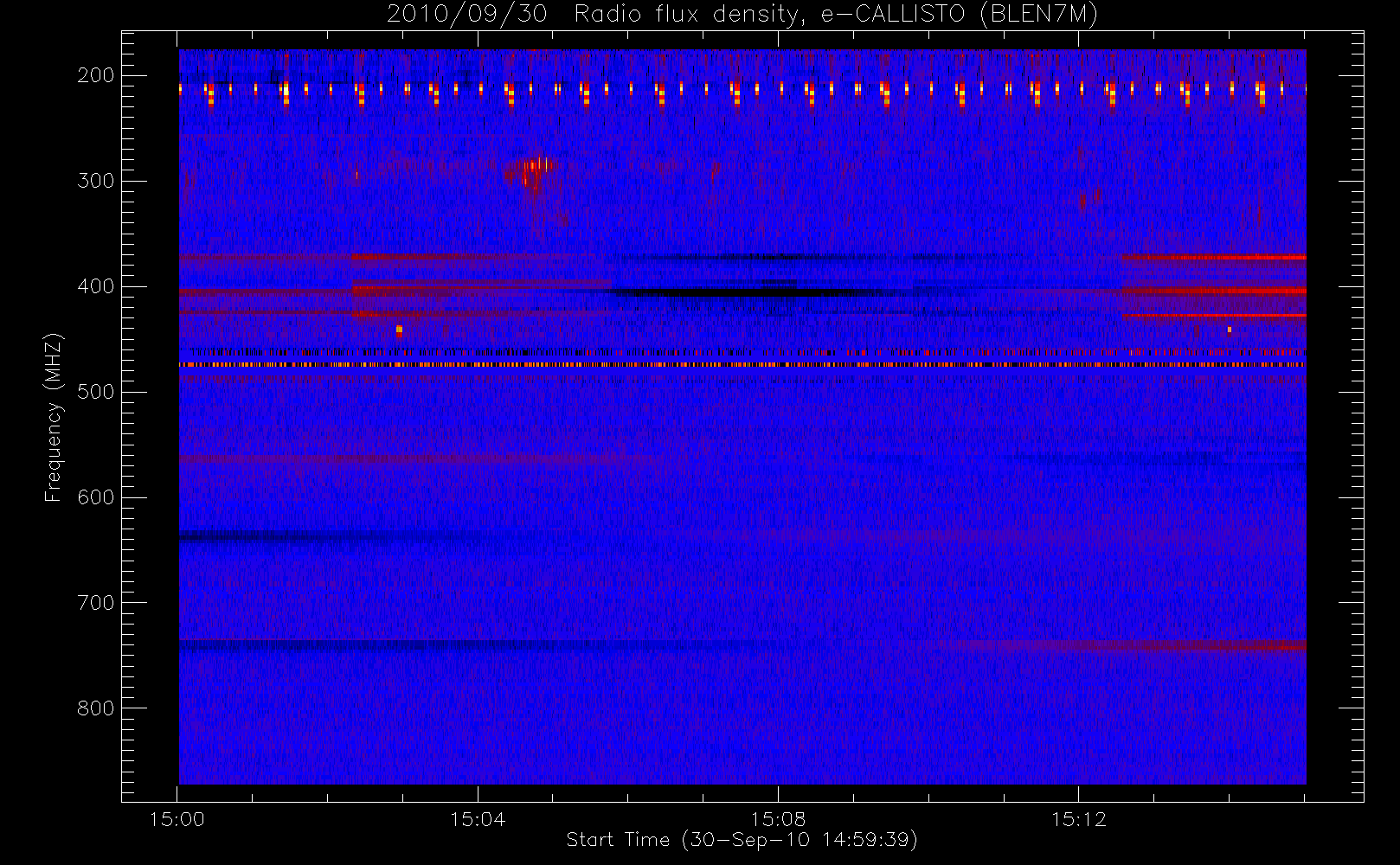Select the 700 frequency axis label
Viewport: 1400px width, 865px height.
[96, 603]
